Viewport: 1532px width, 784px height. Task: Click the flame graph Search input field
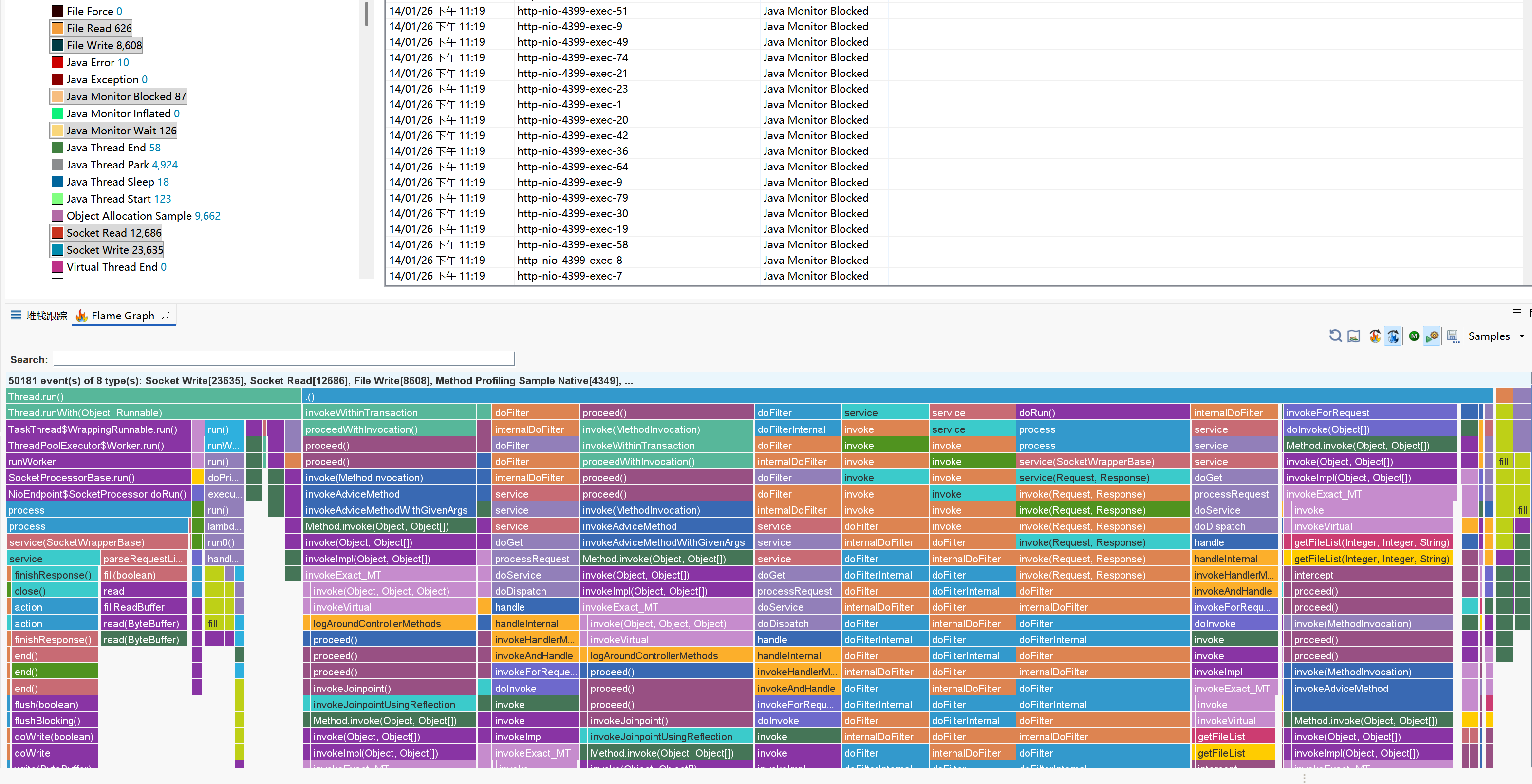tap(283, 359)
